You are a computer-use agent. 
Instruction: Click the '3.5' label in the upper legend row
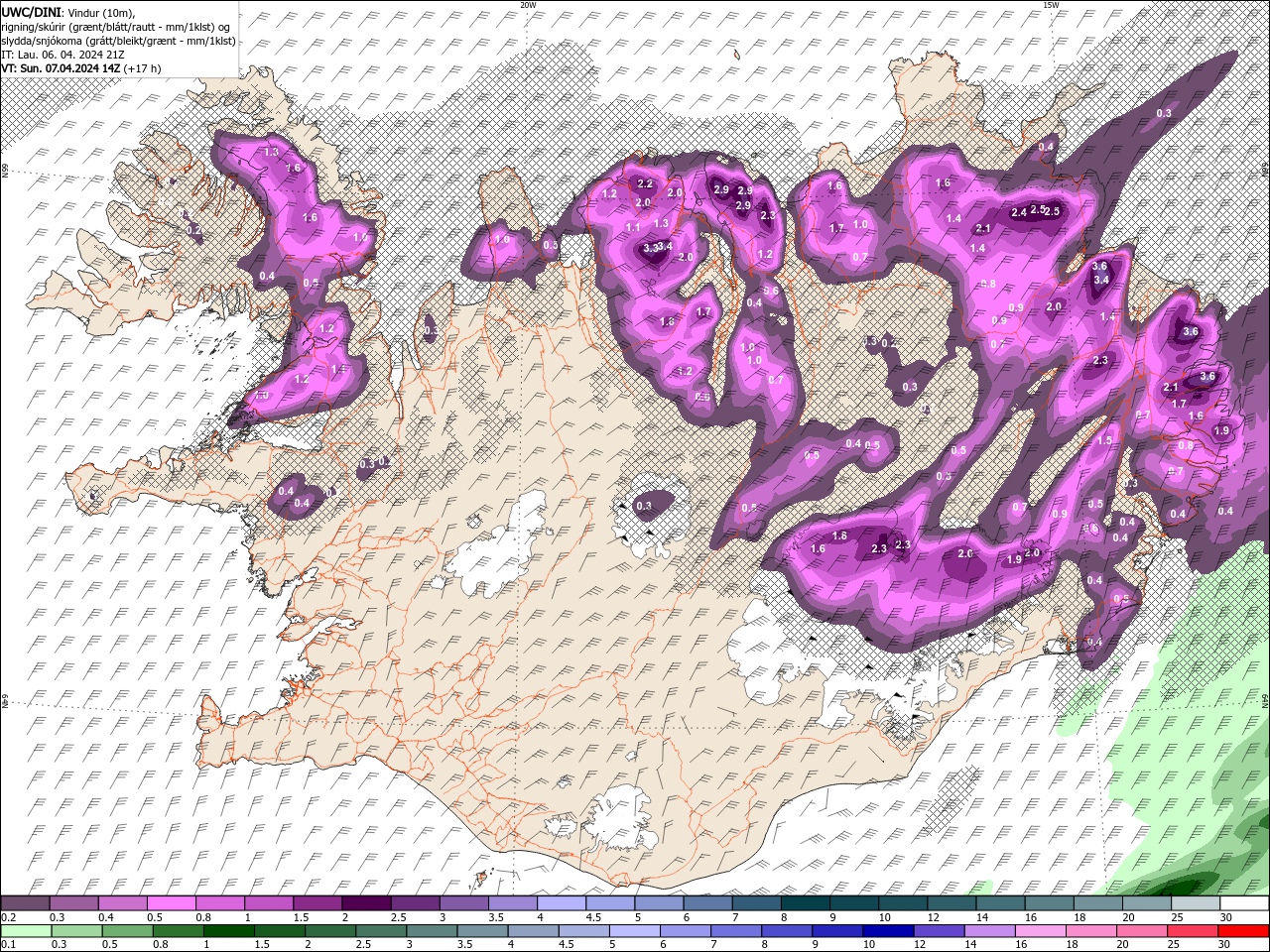(494, 918)
